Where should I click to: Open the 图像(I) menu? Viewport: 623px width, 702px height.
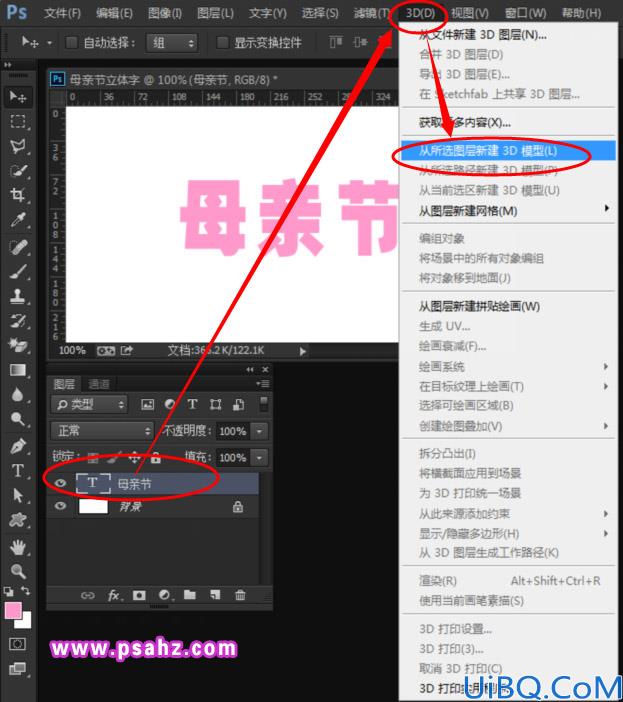click(x=165, y=13)
